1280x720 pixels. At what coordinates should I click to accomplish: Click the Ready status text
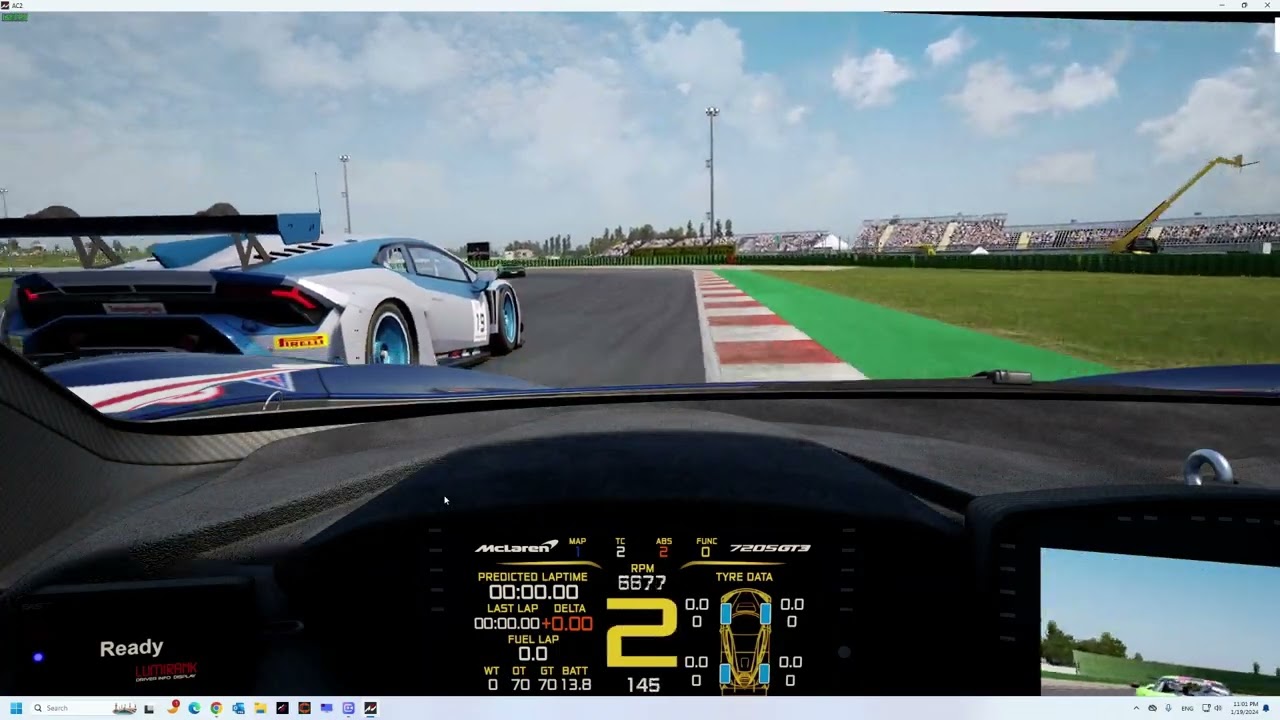131,648
